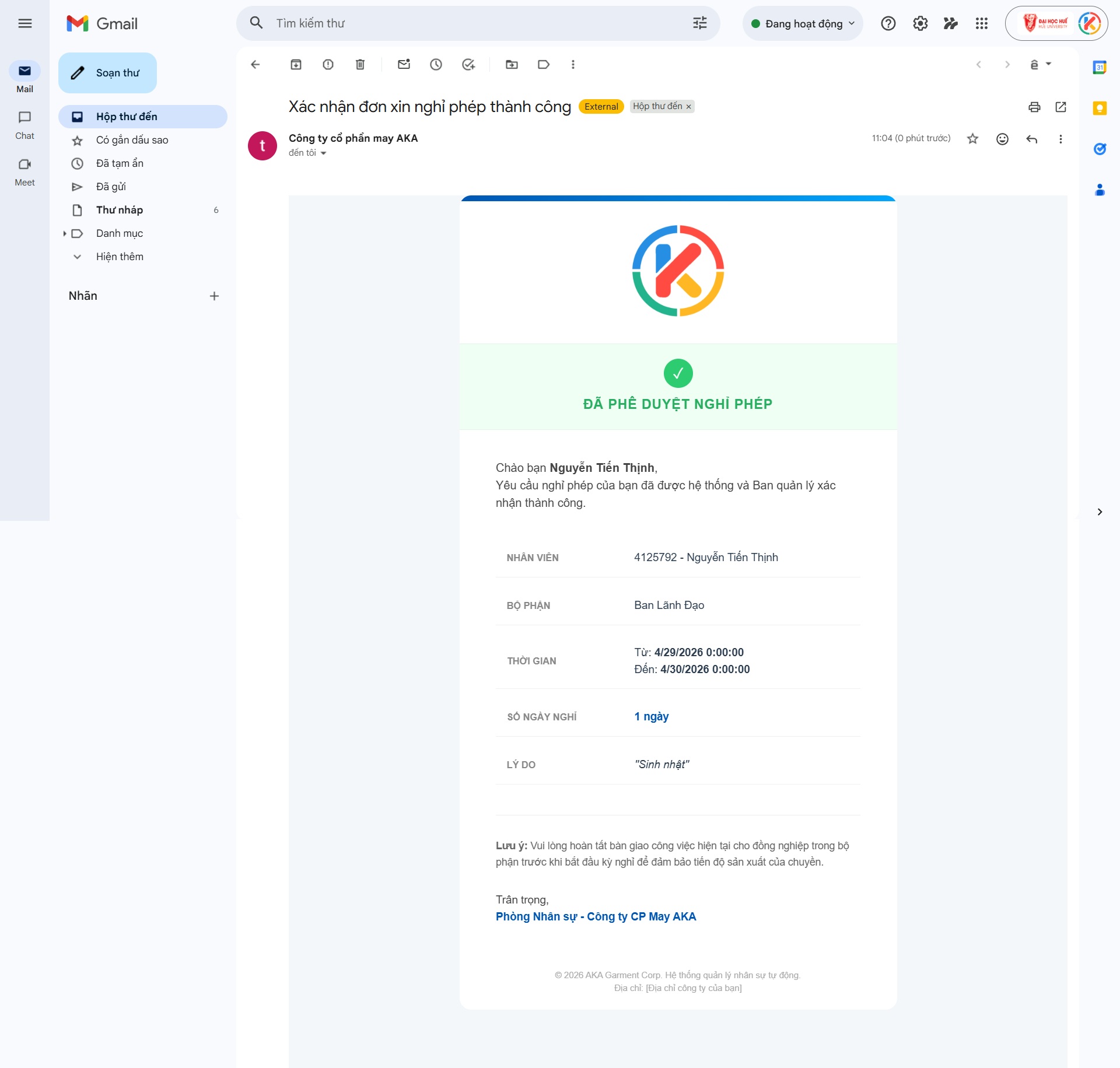This screenshot has height=1068, width=1120.
Task: Add a reaction with the emoji icon
Action: click(1002, 139)
